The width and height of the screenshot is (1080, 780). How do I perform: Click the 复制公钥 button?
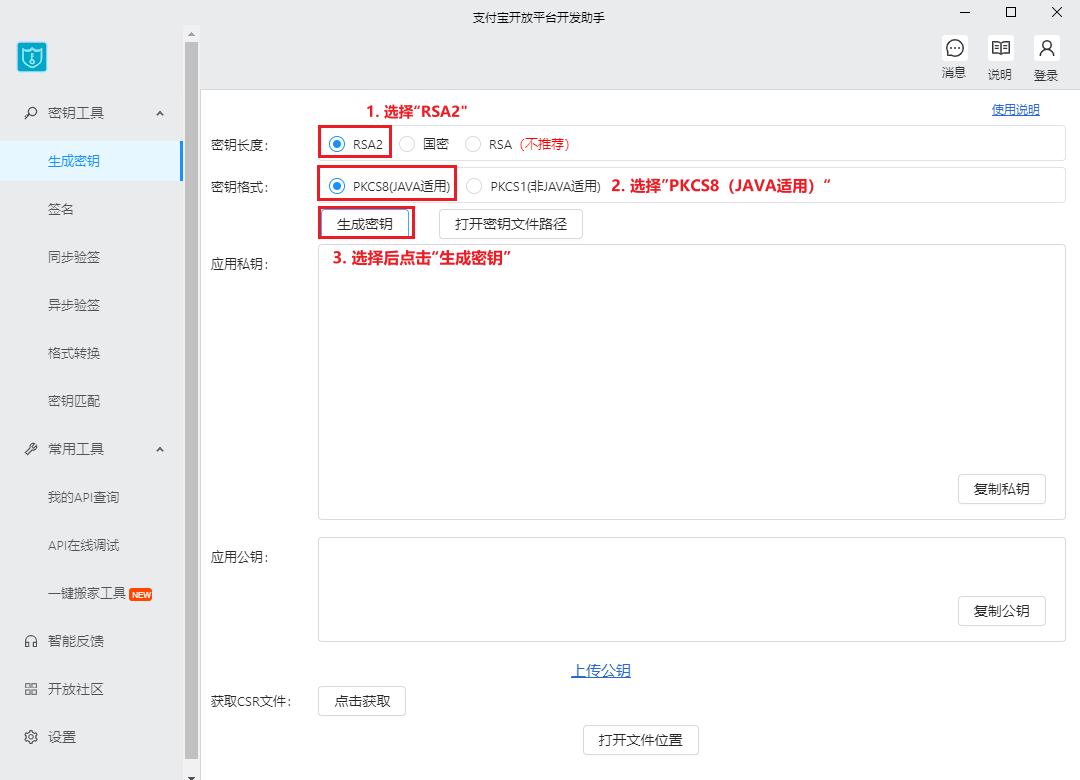coord(1001,611)
